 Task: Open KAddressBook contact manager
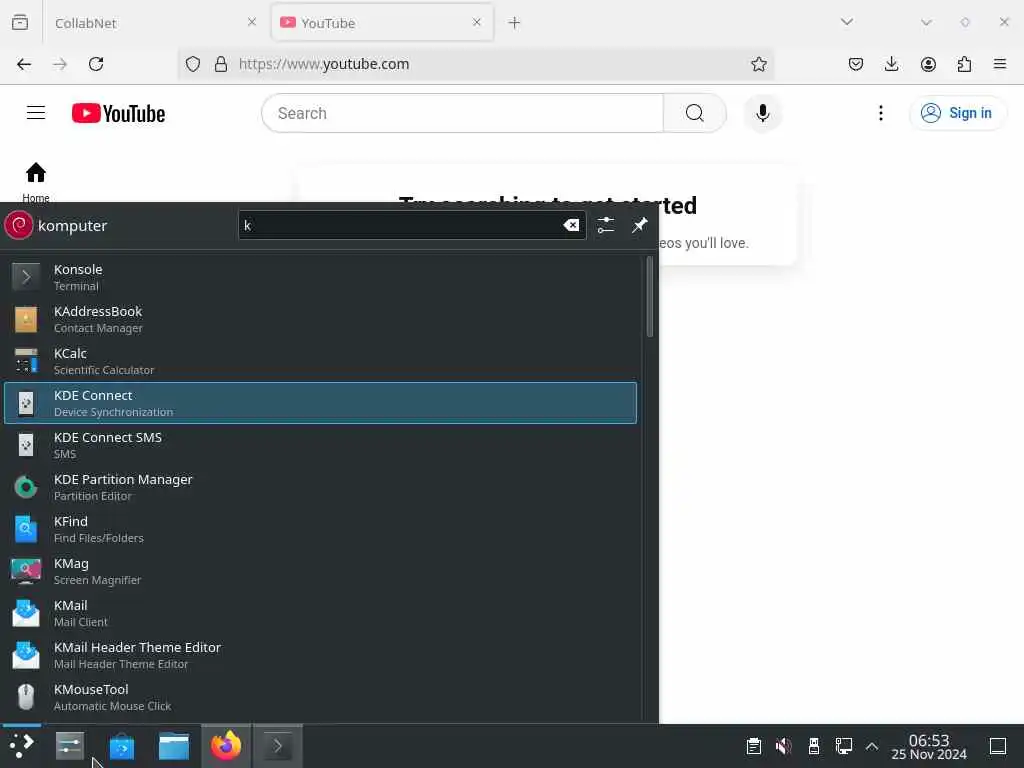coord(320,319)
